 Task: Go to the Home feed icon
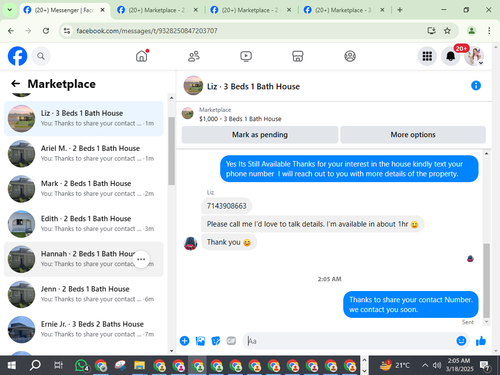coord(142,56)
